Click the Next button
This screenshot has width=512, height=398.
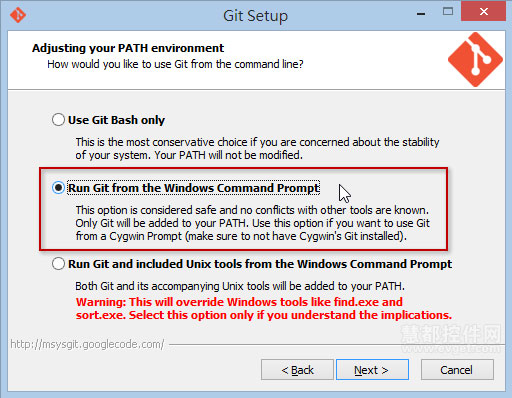pyautogui.click(x=372, y=370)
